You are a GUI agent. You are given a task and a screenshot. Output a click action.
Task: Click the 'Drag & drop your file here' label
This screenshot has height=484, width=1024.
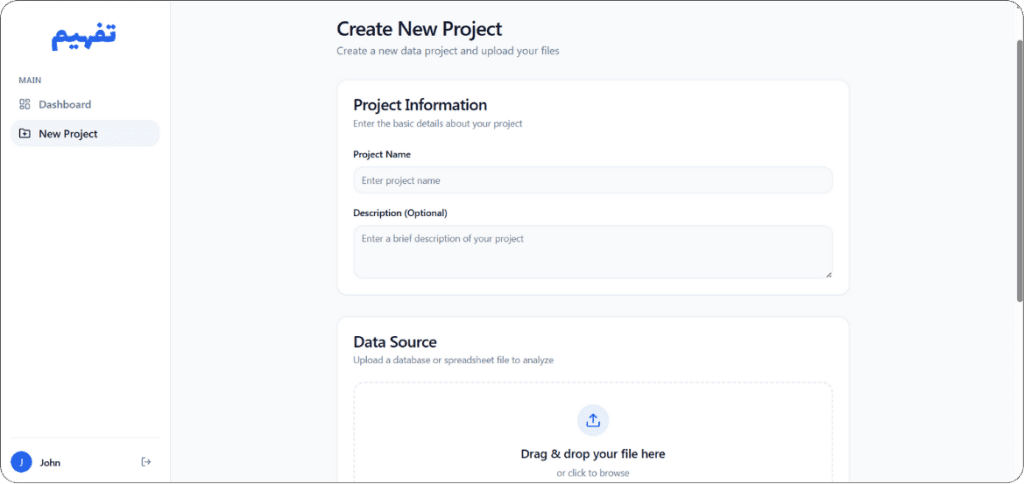pos(593,454)
